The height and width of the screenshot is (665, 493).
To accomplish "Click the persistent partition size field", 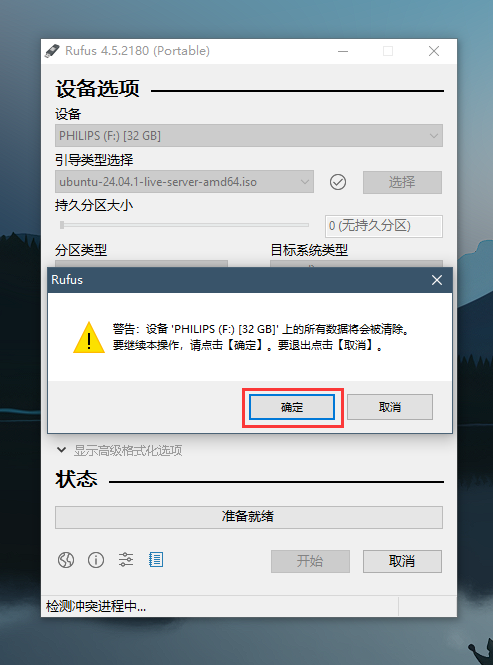I will pos(384,226).
